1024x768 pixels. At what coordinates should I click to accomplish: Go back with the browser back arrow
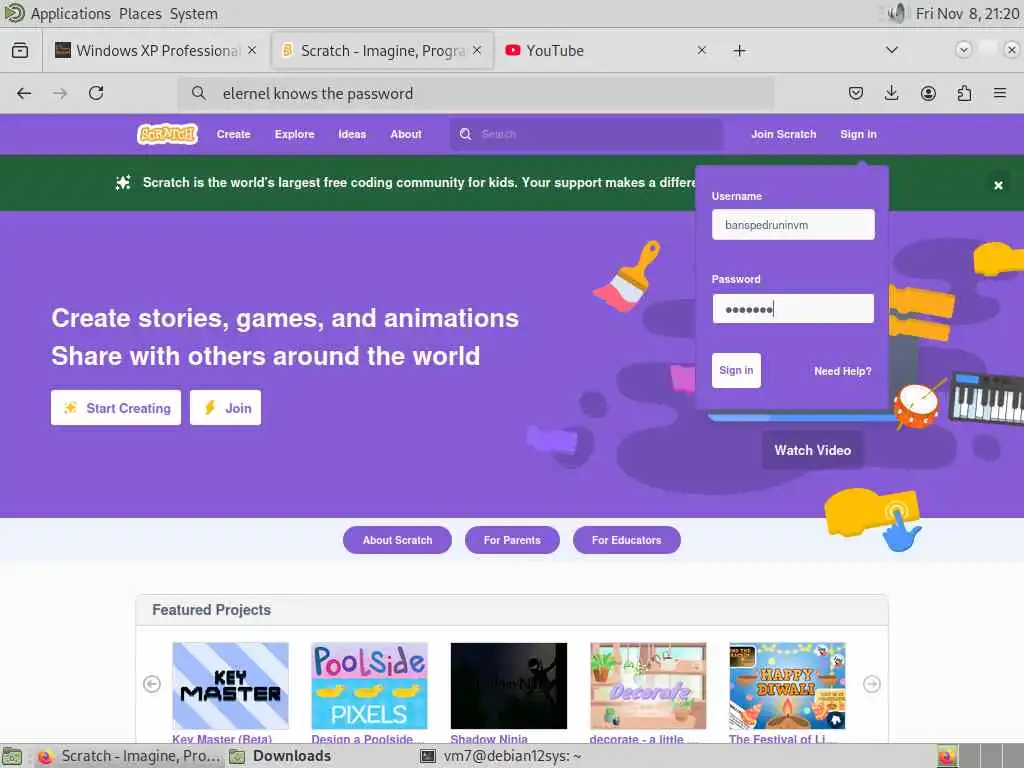pyautogui.click(x=24, y=93)
